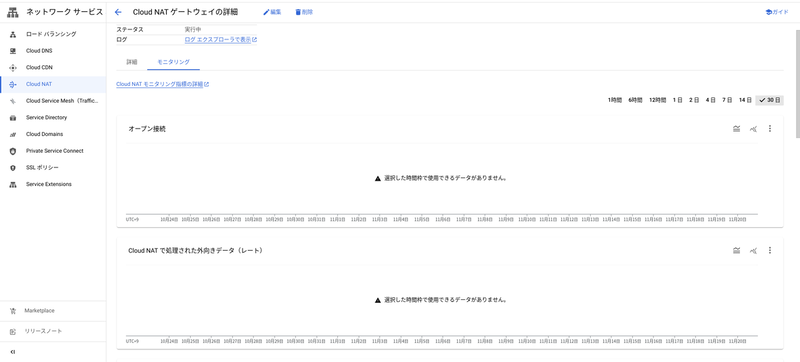The height and width of the screenshot is (362, 800).
Task: Open more options menu on 外向きデータ chart
Action: tap(770, 250)
